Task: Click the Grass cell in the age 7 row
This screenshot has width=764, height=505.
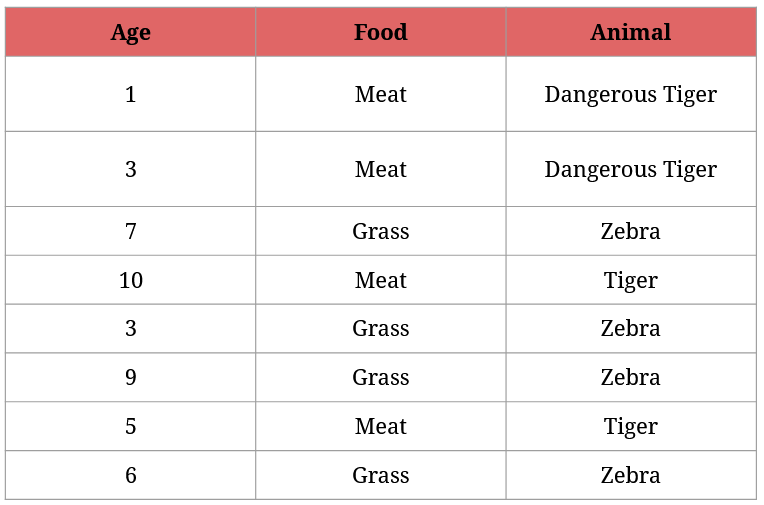Action: [x=380, y=231]
